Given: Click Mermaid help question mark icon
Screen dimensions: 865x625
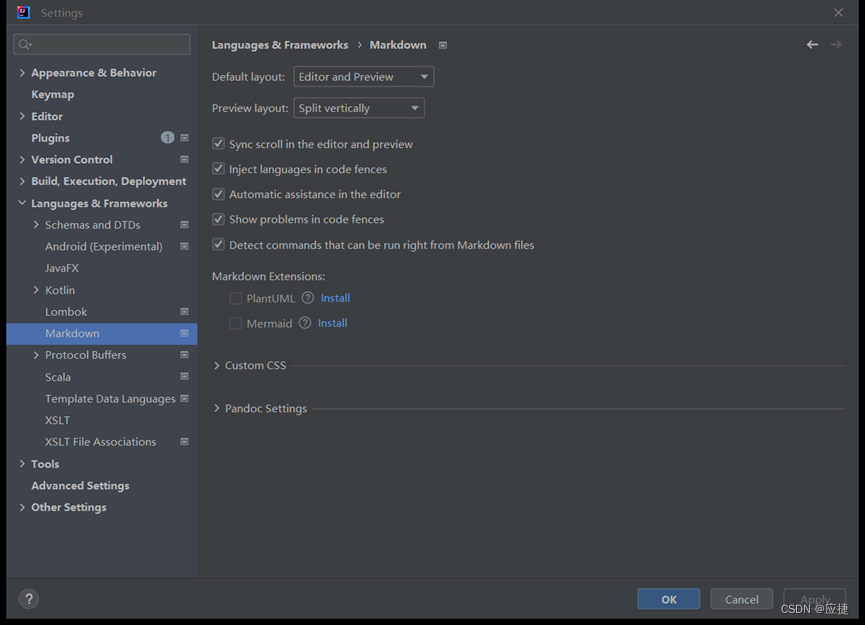Looking at the screenshot, I should tap(305, 323).
